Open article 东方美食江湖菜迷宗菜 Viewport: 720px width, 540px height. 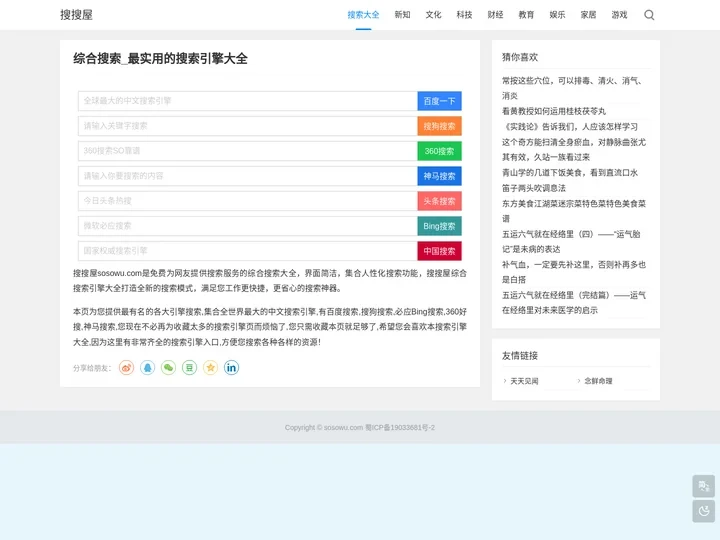click(x=574, y=211)
